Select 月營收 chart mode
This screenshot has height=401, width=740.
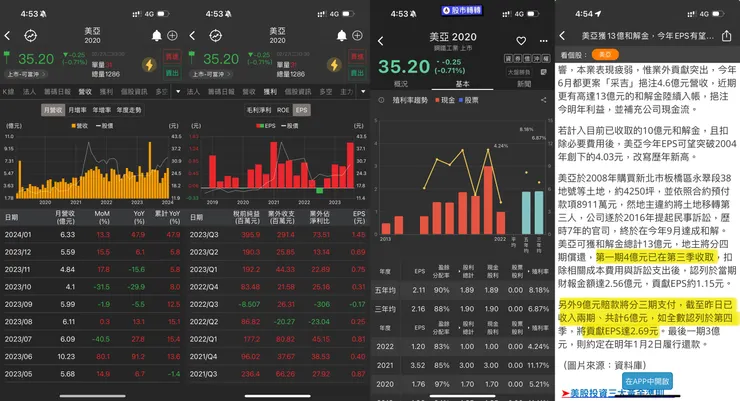53,110
